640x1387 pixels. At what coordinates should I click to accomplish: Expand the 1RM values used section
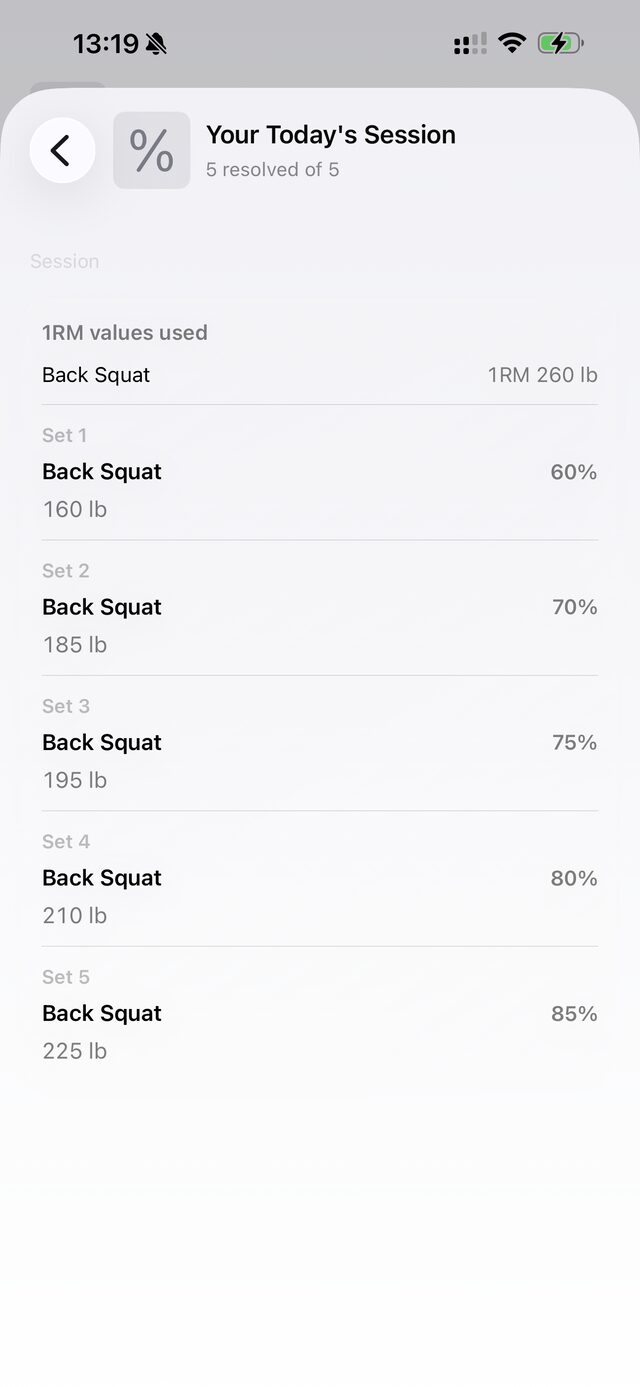[124, 333]
